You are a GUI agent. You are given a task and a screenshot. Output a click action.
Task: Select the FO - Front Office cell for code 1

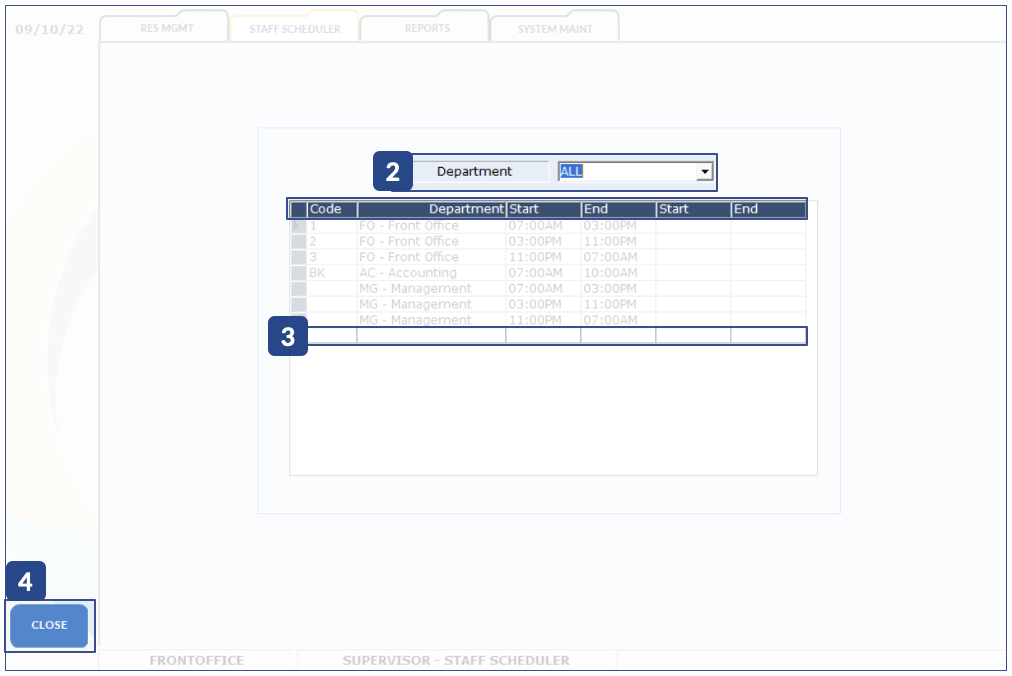pyautogui.click(x=431, y=226)
